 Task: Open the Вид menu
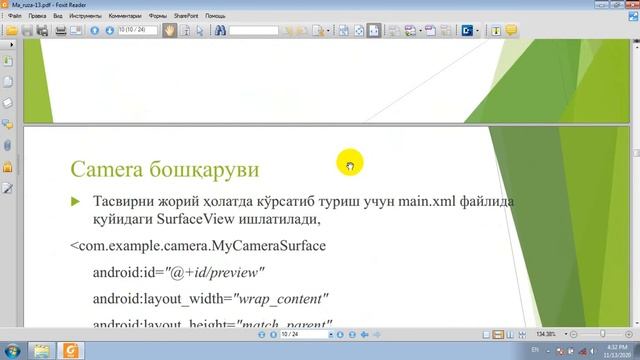coord(58,16)
